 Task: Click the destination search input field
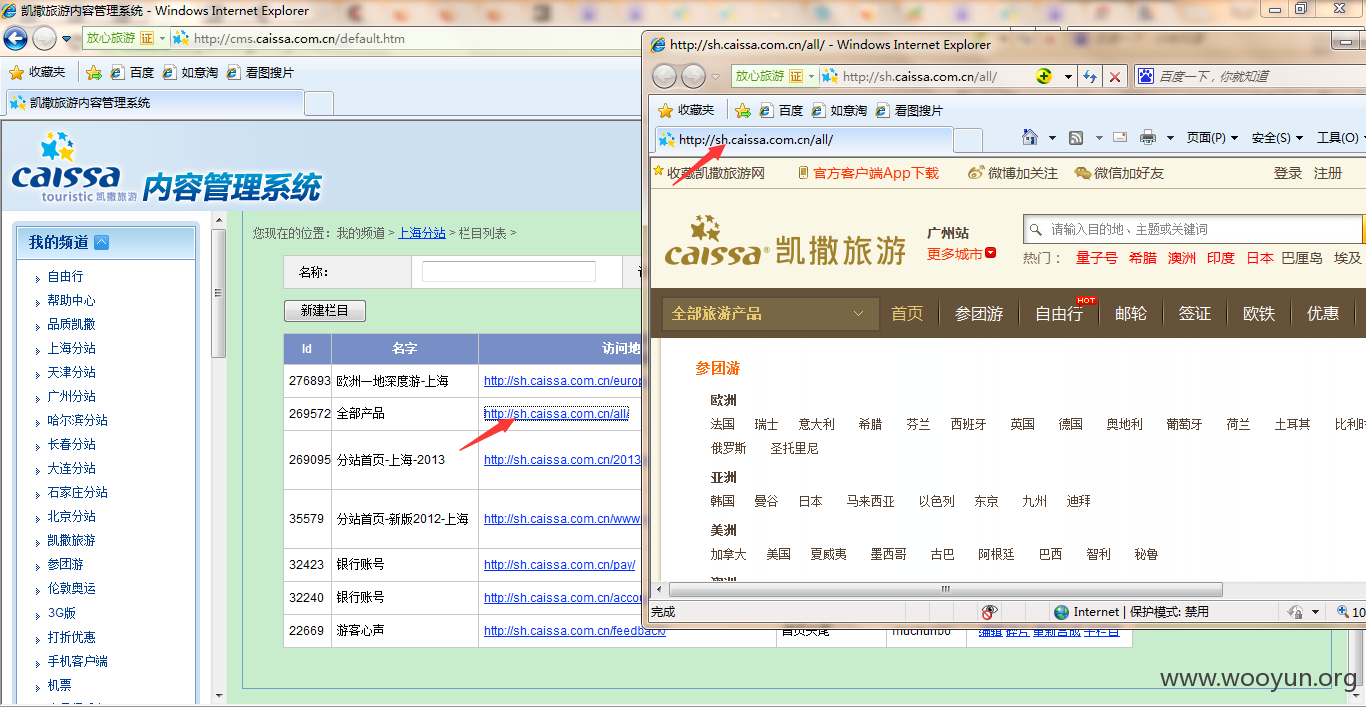coord(1193,229)
